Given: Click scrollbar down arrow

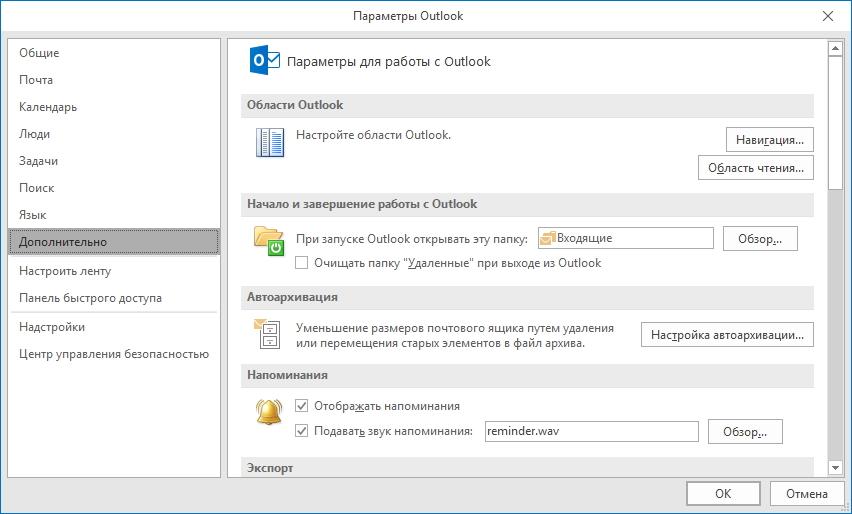Looking at the screenshot, I should coord(835,467).
